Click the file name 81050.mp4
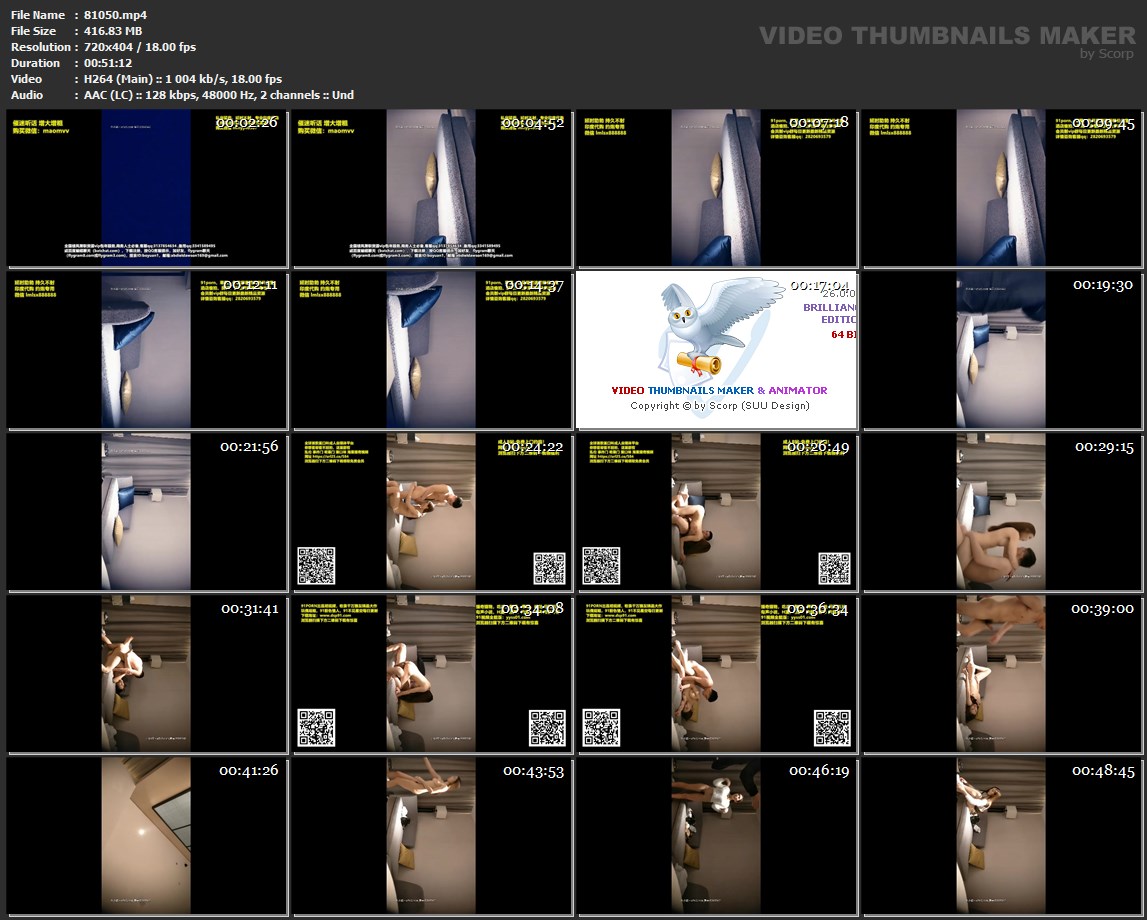The image size is (1147, 920). [115, 15]
